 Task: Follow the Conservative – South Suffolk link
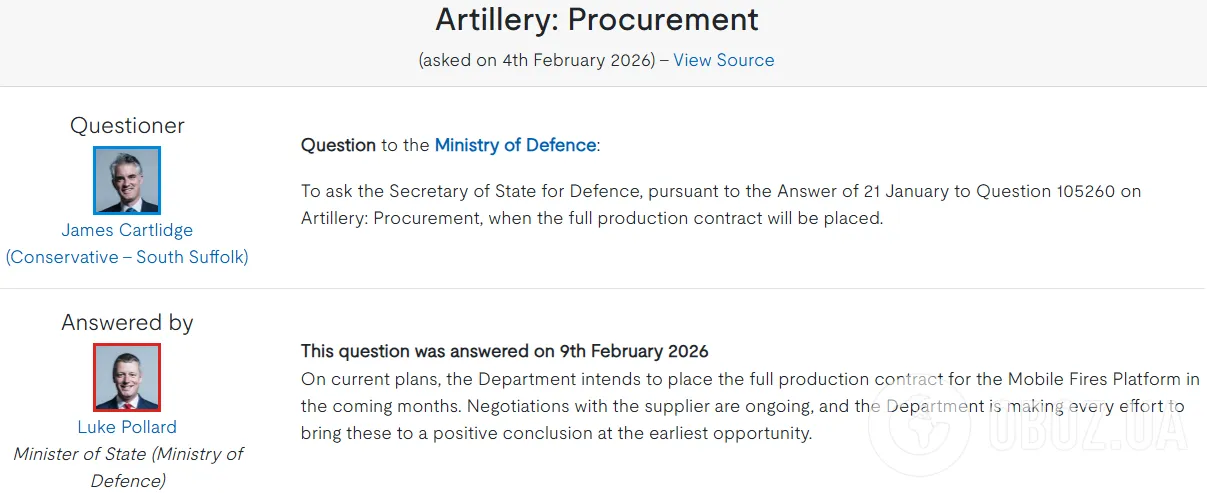127,257
